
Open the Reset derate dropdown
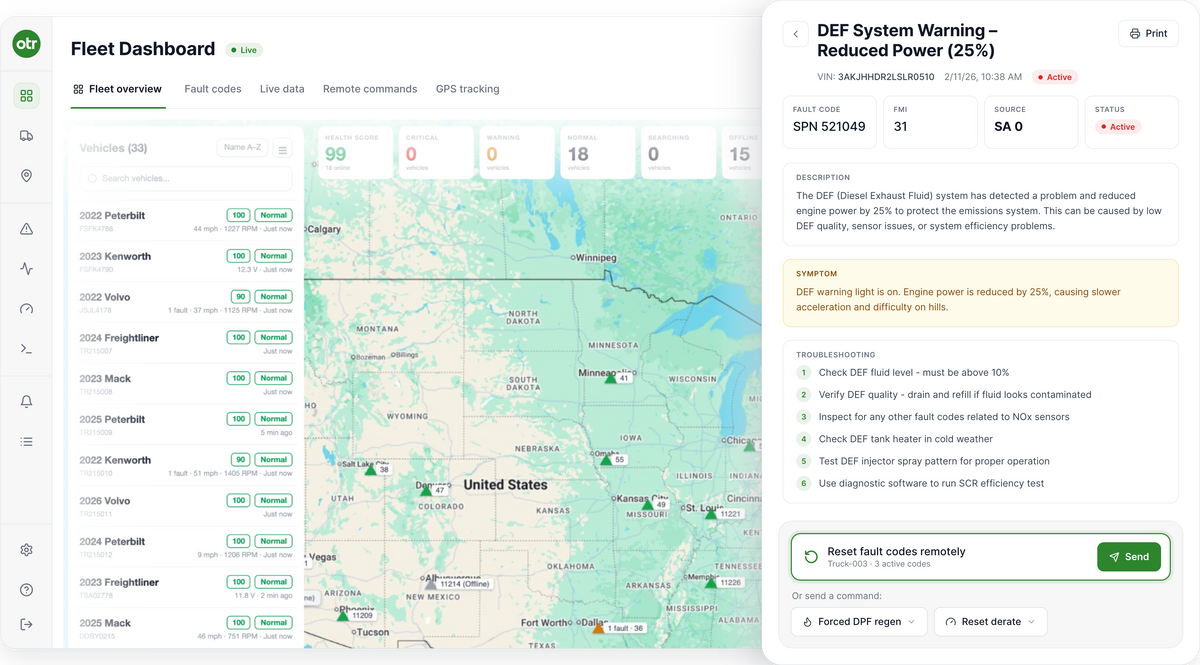[991, 622]
